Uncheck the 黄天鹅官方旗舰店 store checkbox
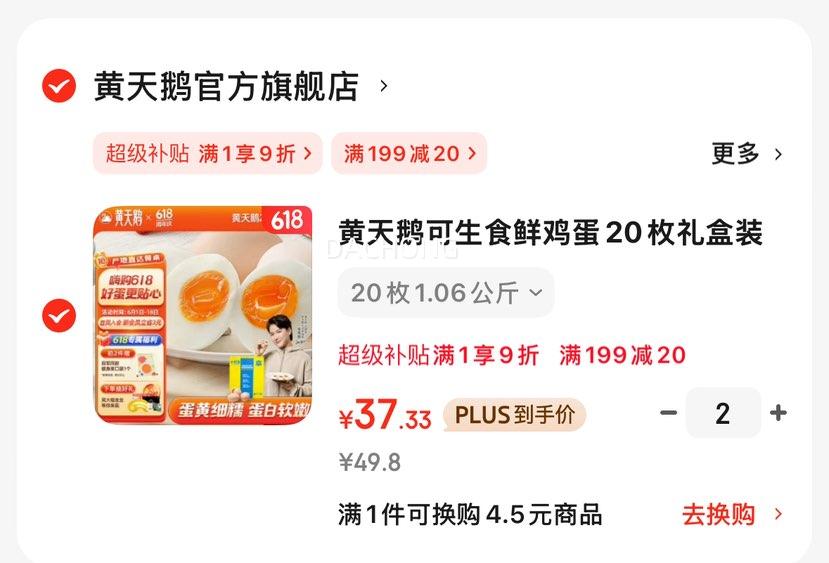Viewport: 829px width, 563px height. tap(59, 86)
